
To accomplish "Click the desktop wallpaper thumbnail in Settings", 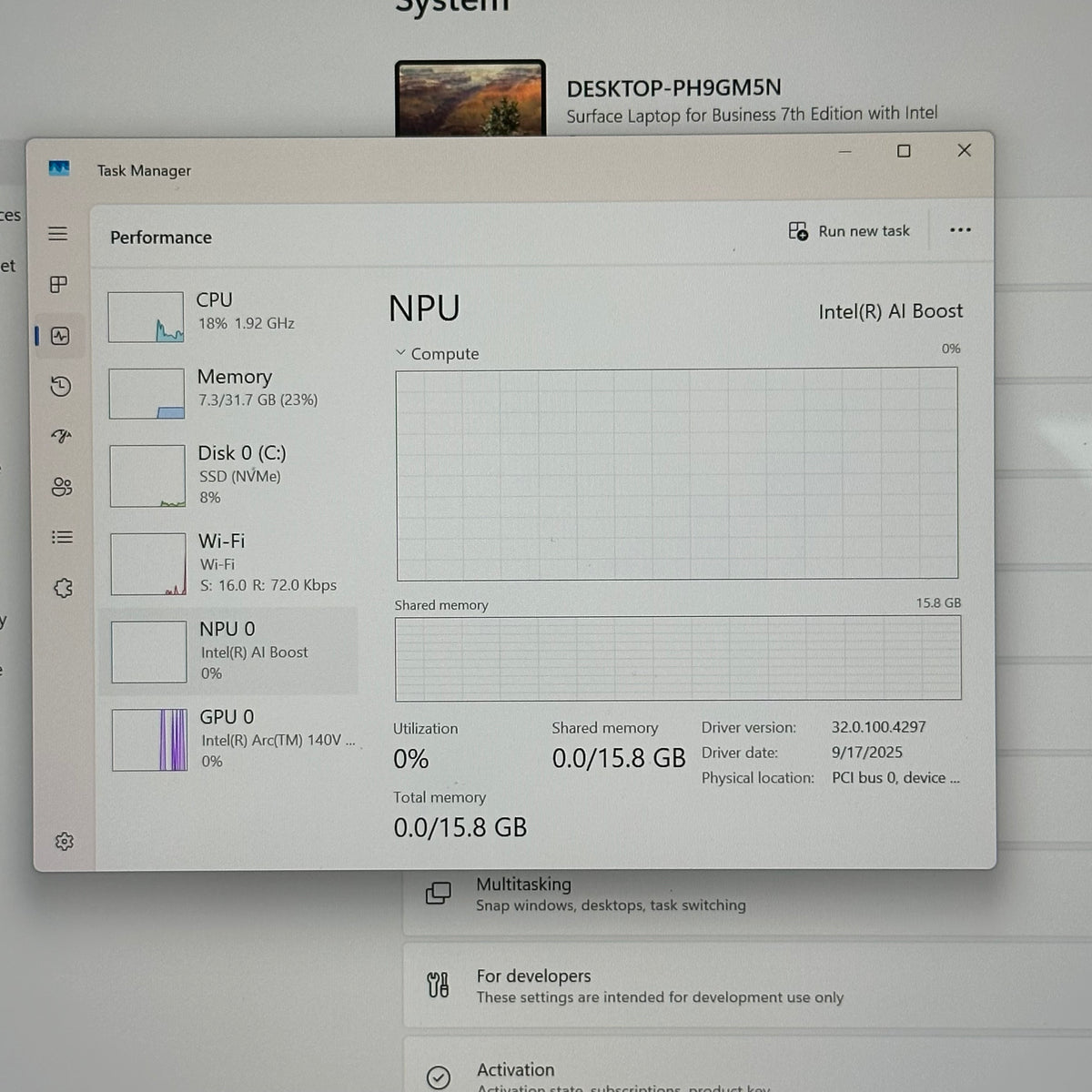I will click(x=470, y=98).
